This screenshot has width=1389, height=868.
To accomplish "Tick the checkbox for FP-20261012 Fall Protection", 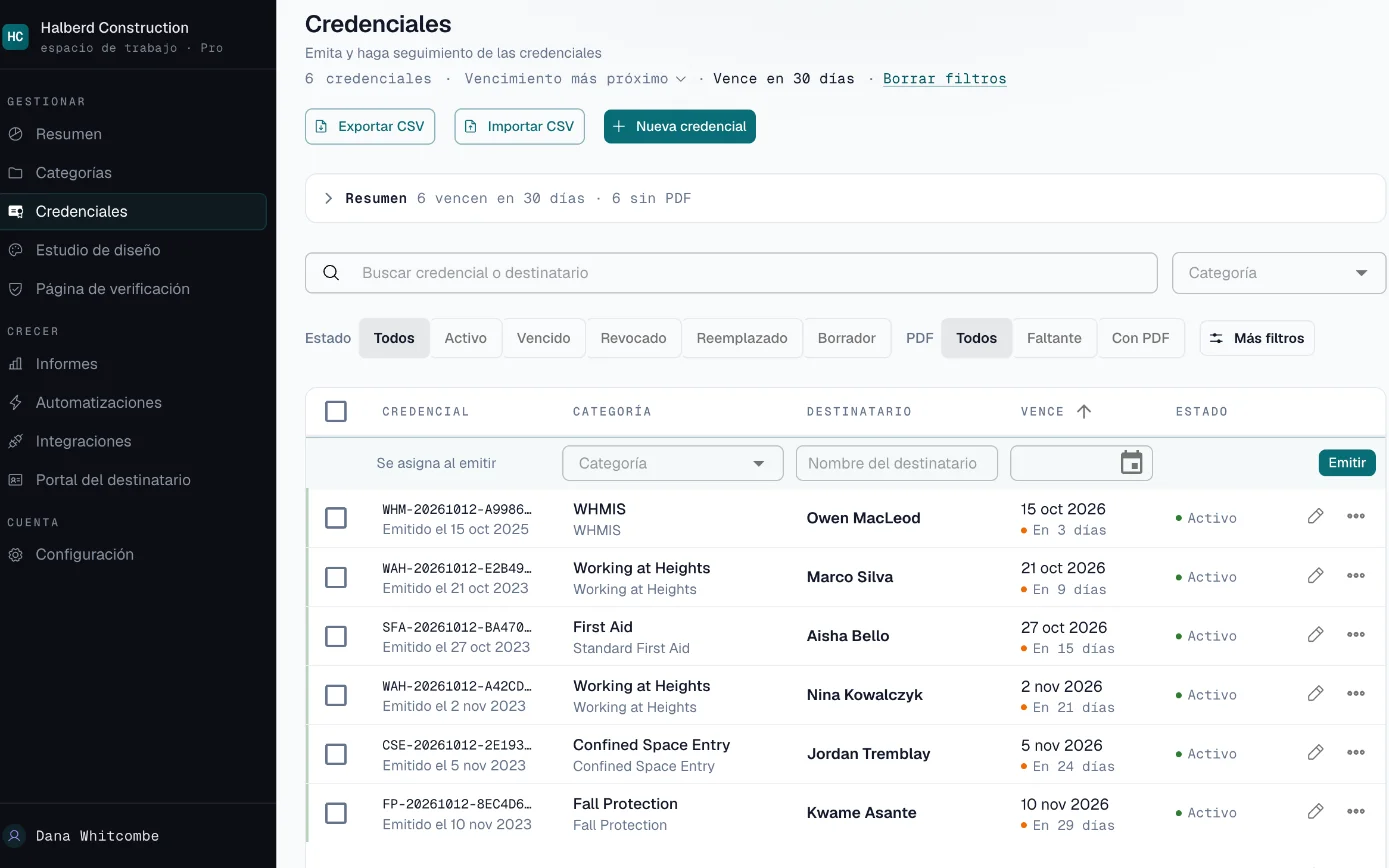I will (x=336, y=813).
